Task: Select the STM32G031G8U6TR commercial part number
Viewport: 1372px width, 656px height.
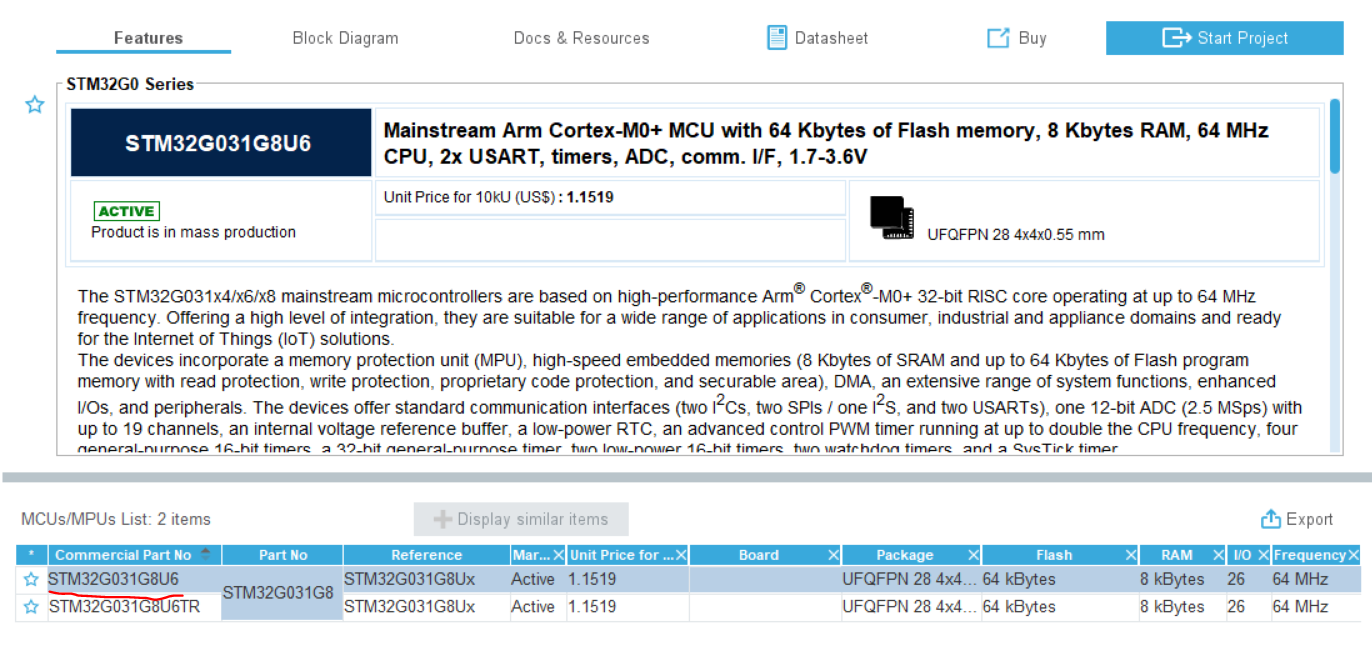Action: point(124,607)
